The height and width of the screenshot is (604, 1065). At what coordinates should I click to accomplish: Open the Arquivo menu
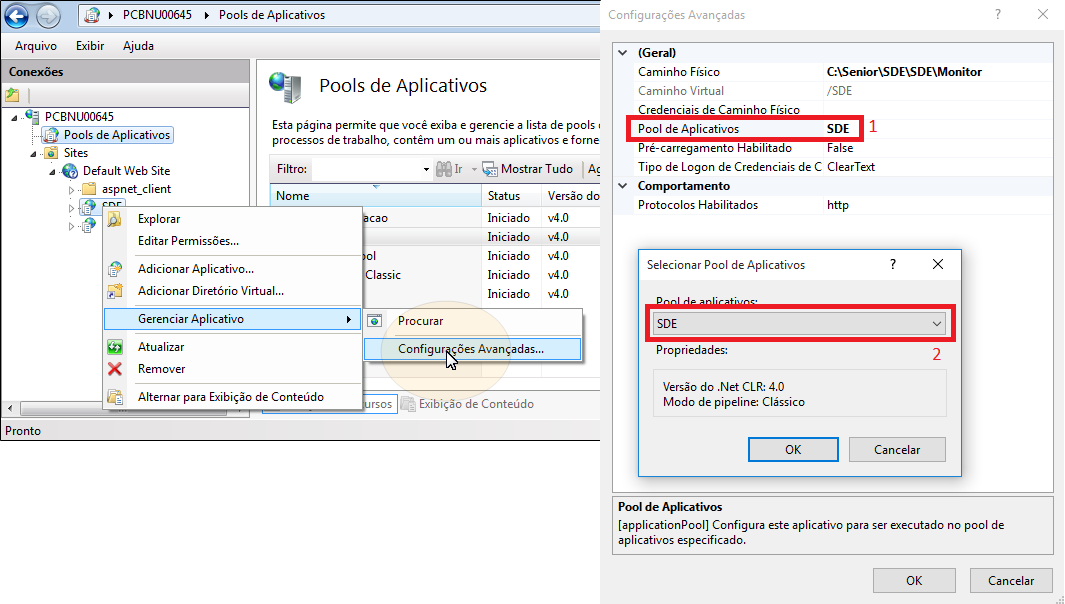coord(36,46)
